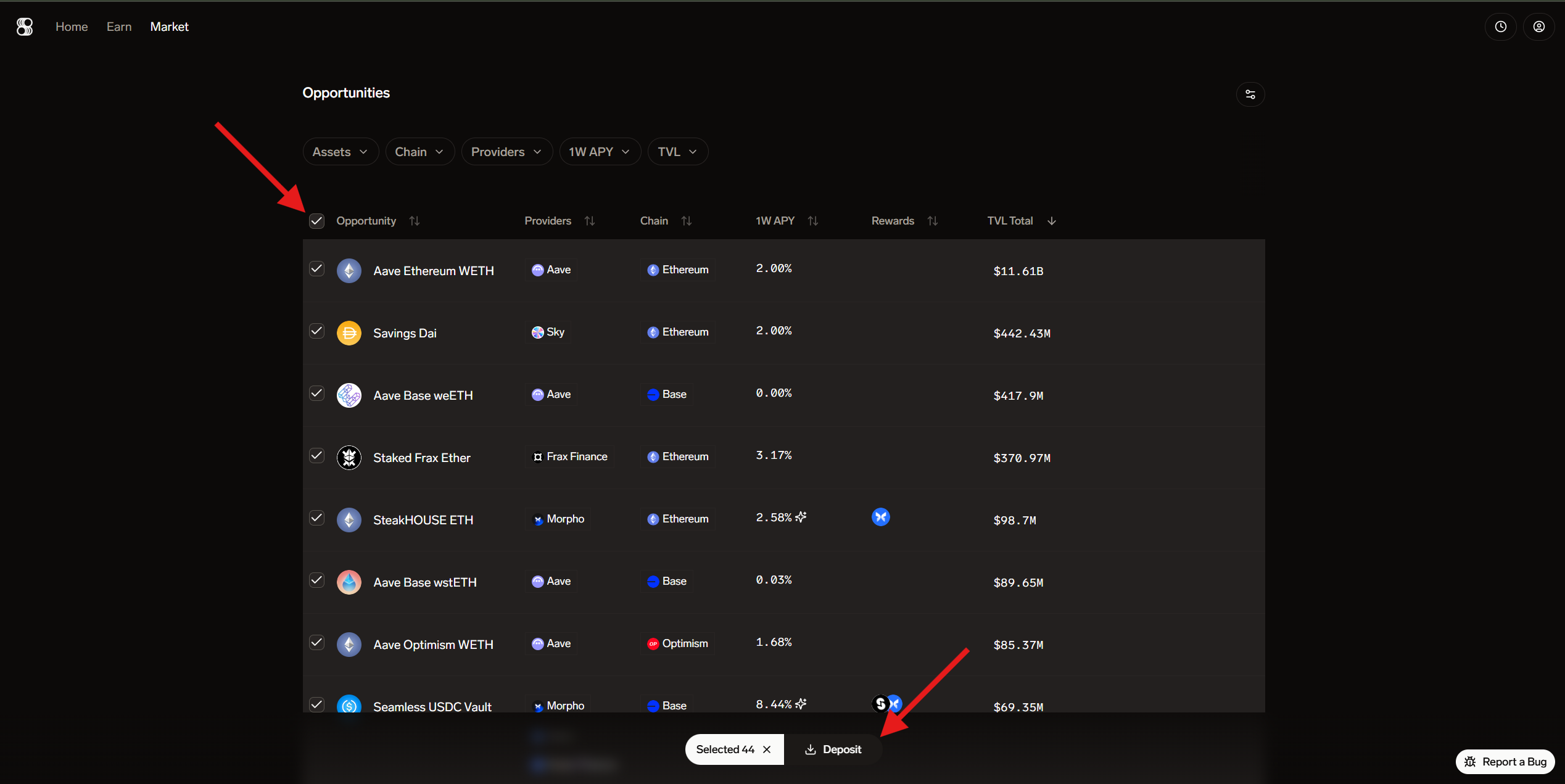Viewport: 1565px width, 784px height.
Task: Click the Aave Ethereum WETH token icon
Action: (x=349, y=271)
